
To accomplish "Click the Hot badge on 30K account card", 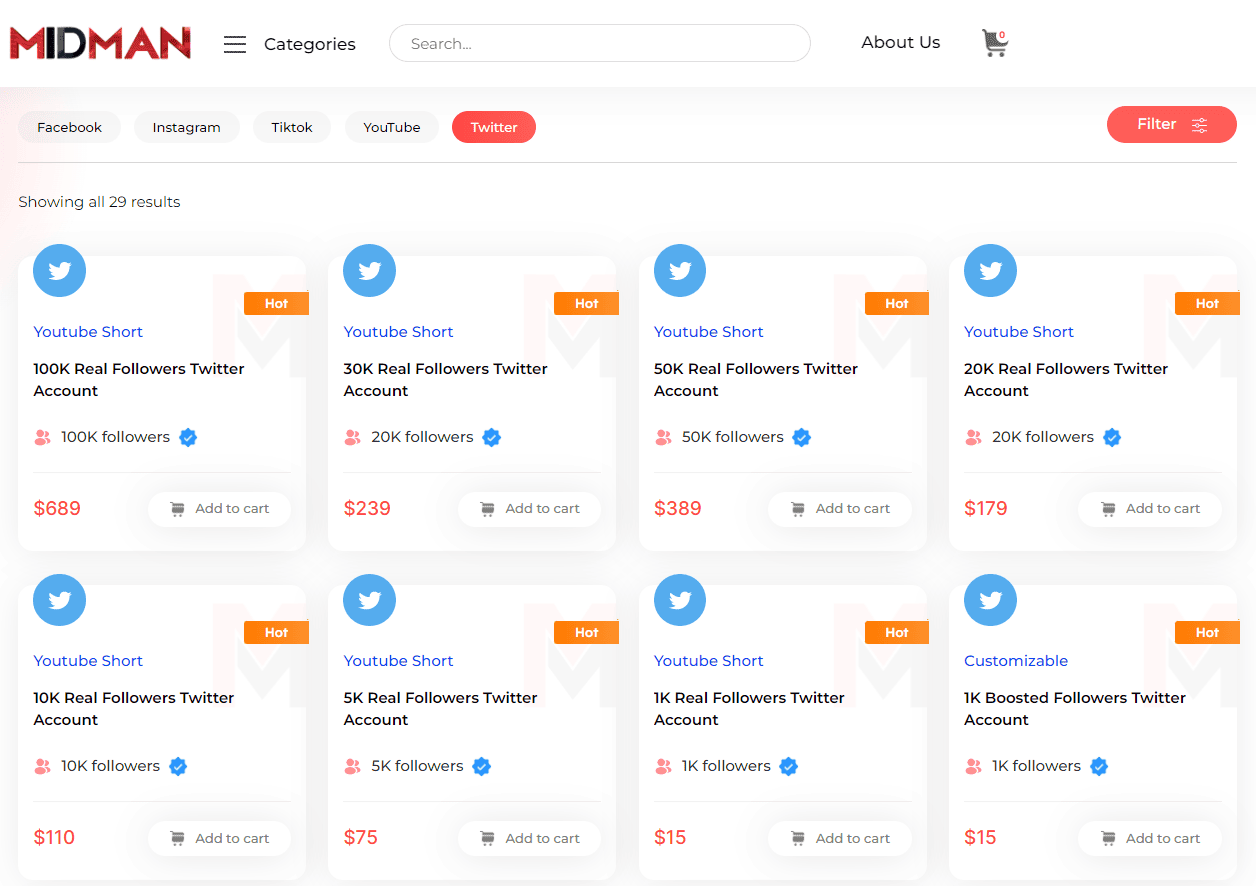I will pos(586,303).
